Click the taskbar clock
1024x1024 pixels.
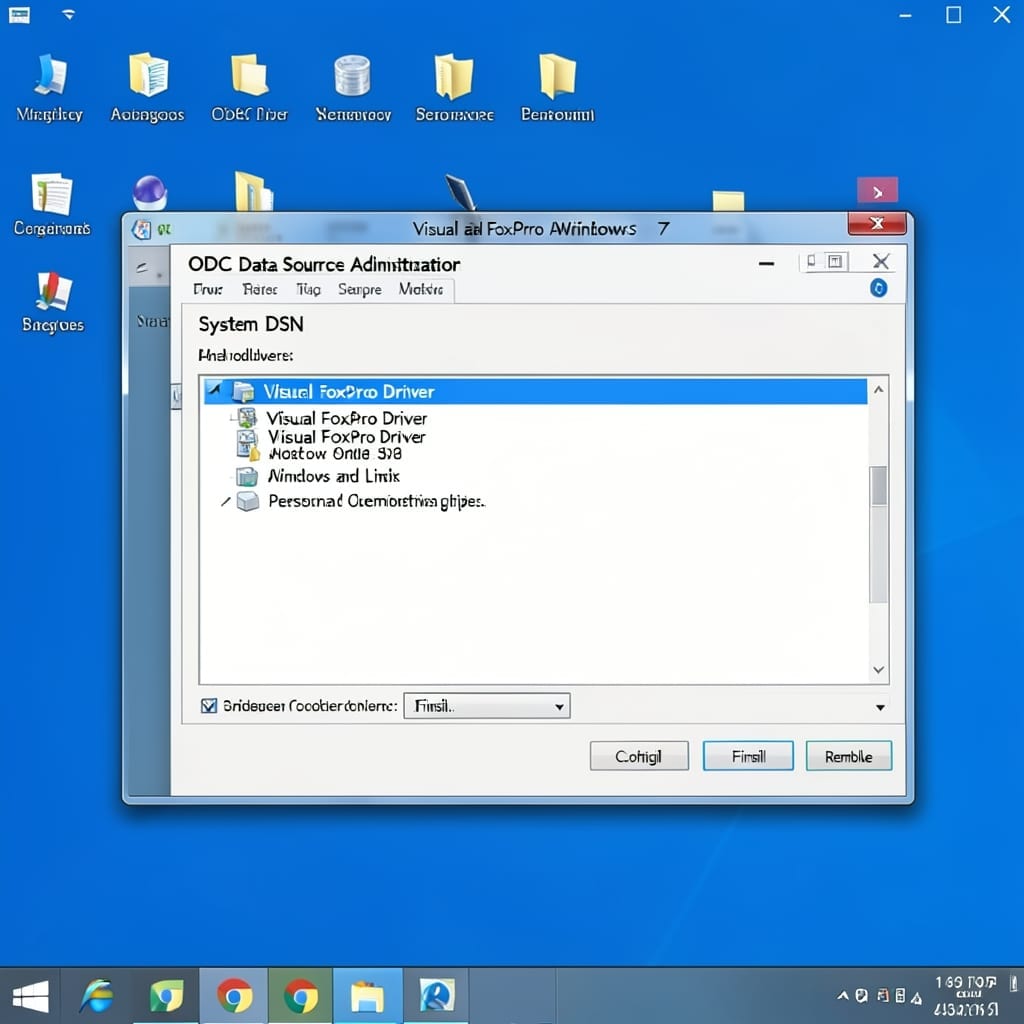(x=965, y=996)
